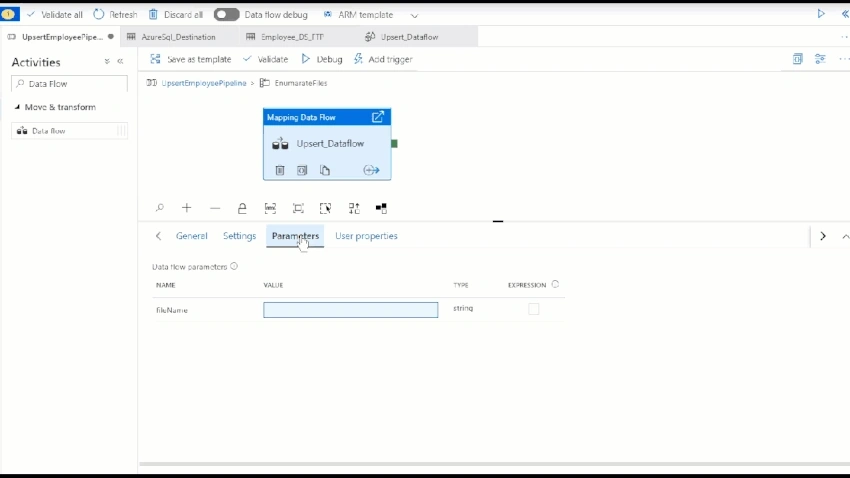This screenshot has width=850, height=478.
Task: Collapse all activity categories with double chevron down
Action: pyautogui.click(x=107, y=62)
